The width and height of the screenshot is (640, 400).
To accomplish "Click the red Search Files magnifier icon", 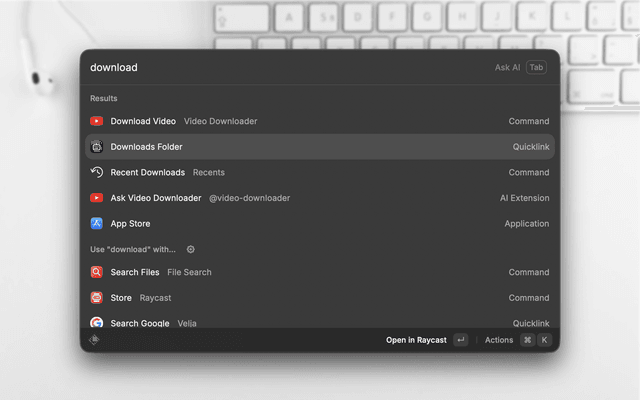I will pyautogui.click(x=97, y=272).
